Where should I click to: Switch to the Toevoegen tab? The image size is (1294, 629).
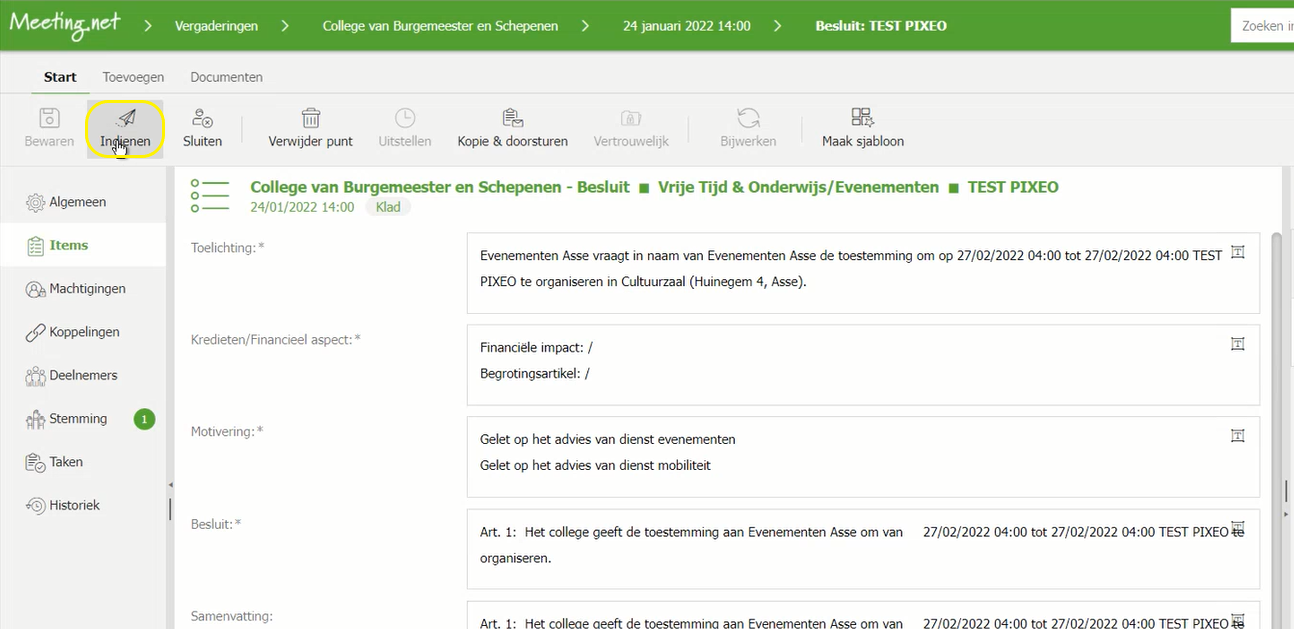[133, 77]
